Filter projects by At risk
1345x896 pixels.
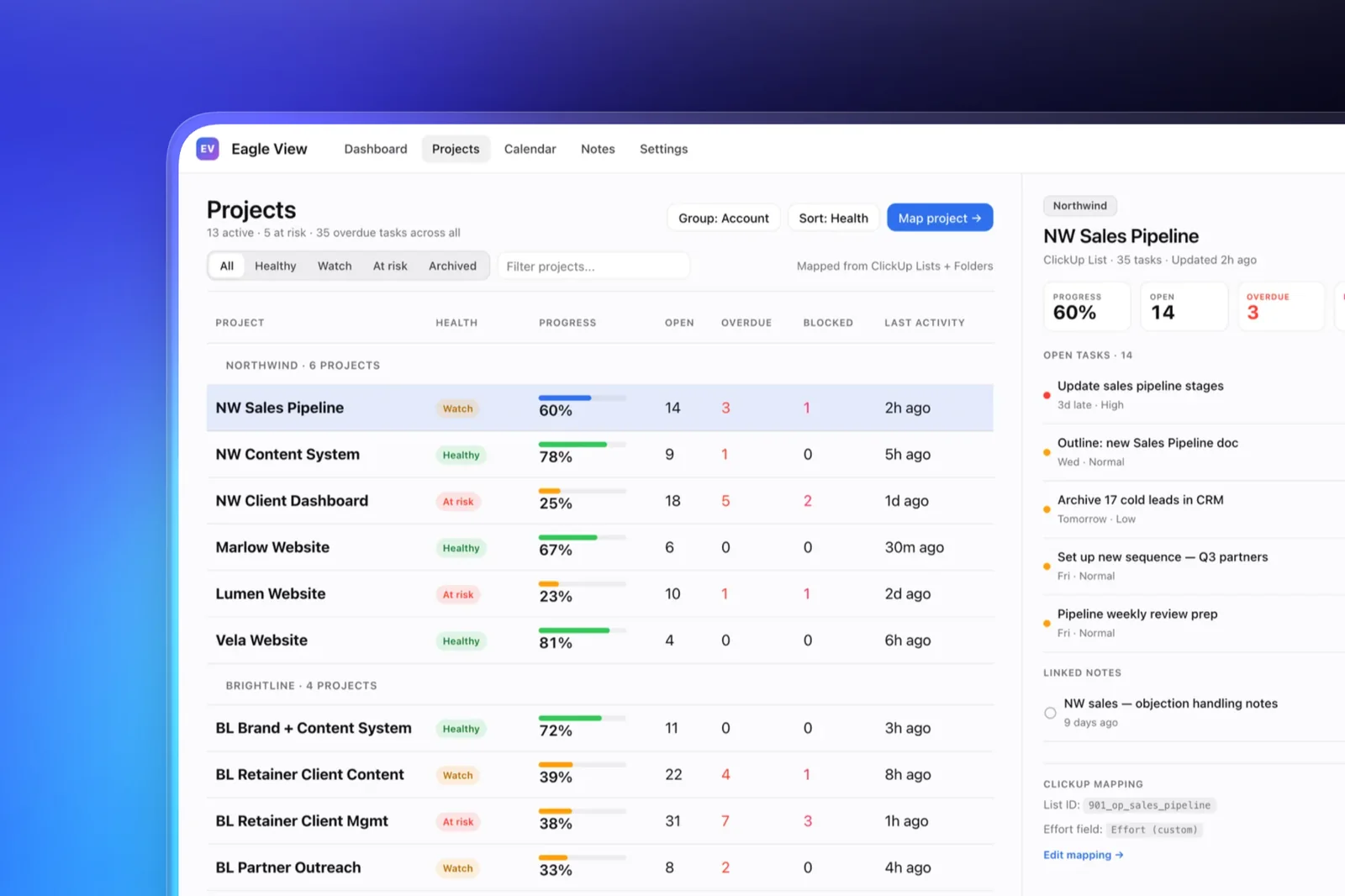coord(390,266)
